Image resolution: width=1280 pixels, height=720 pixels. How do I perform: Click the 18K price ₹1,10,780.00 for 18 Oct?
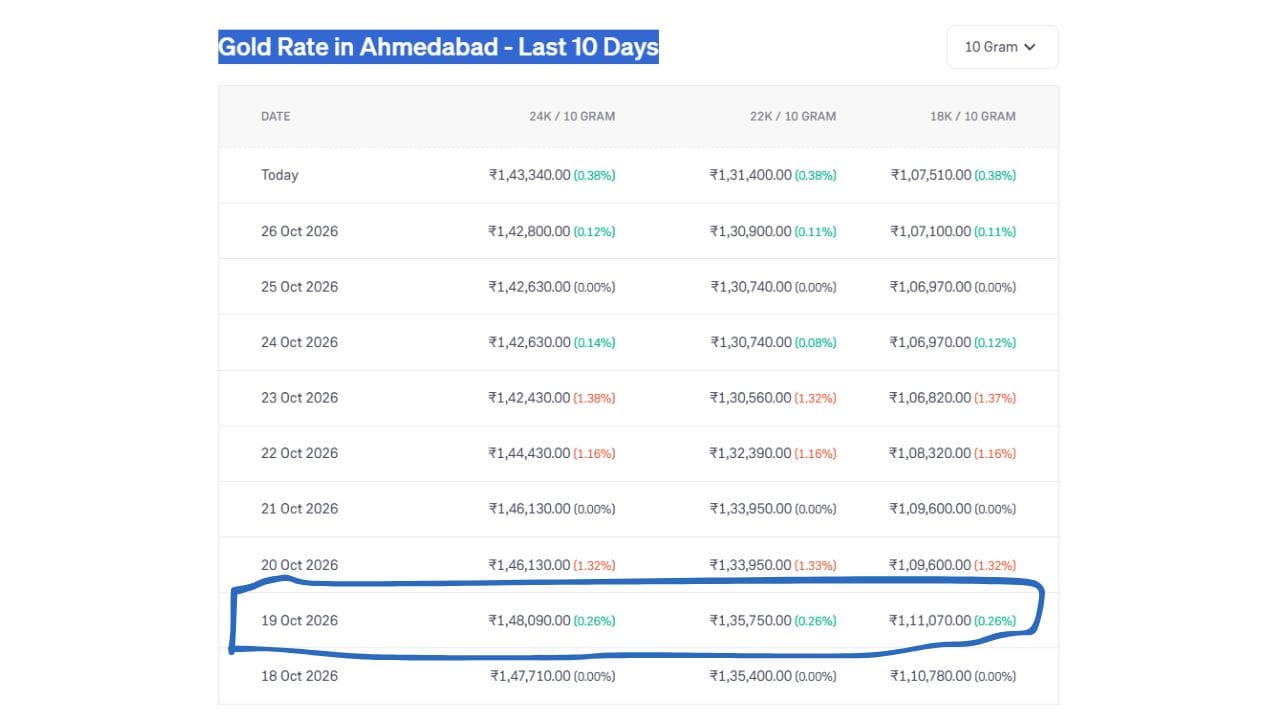click(930, 676)
